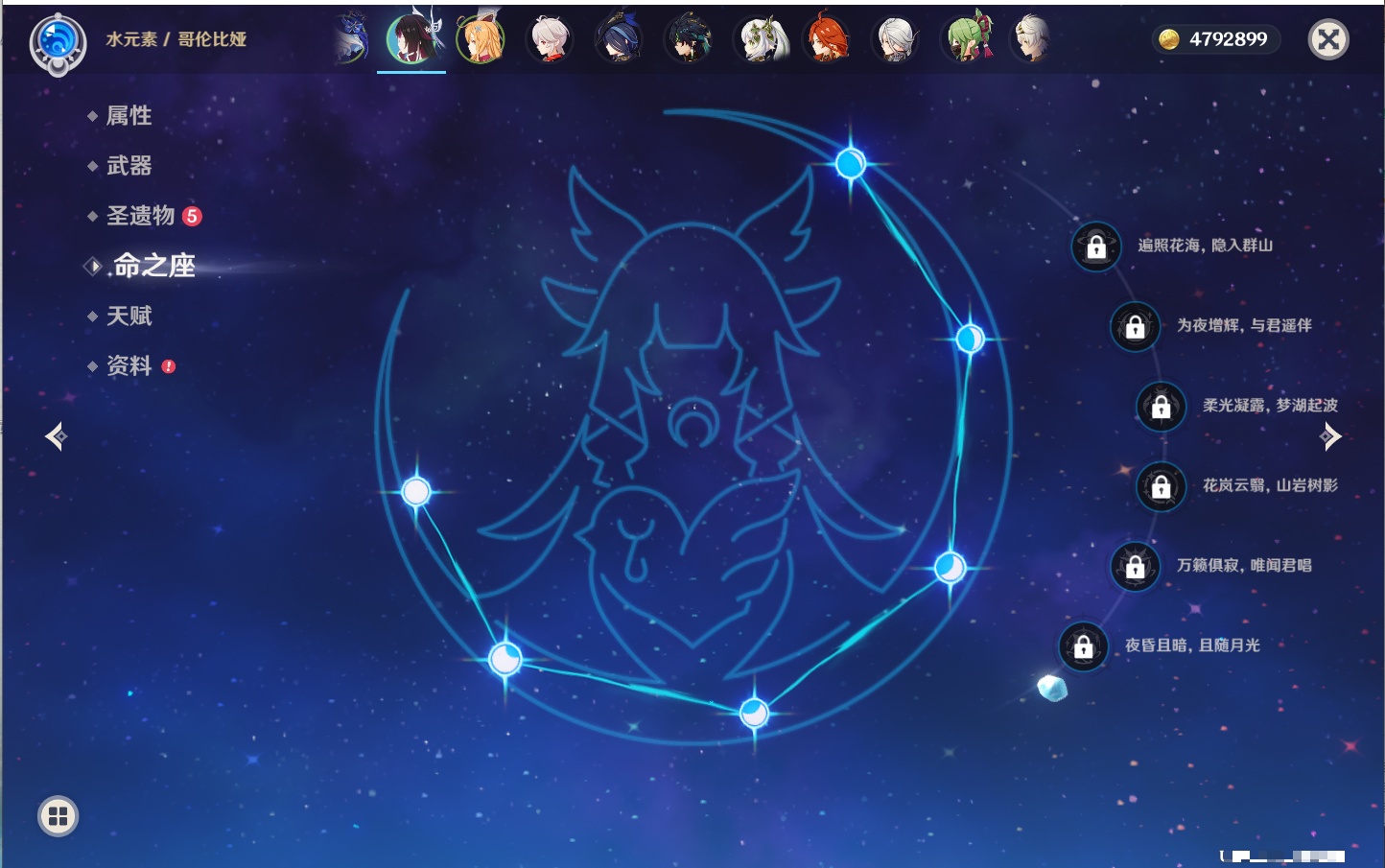Switch to the orange-haired fox-eared character avatar
Image resolution: width=1385 pixels, height=868 pixels.
(481, 39)
